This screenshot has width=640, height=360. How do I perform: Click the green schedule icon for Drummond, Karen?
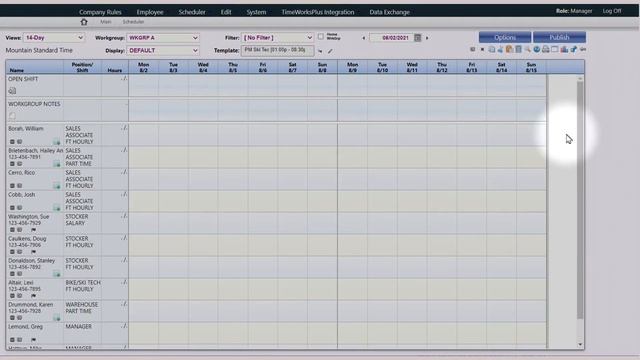[57, 318]
